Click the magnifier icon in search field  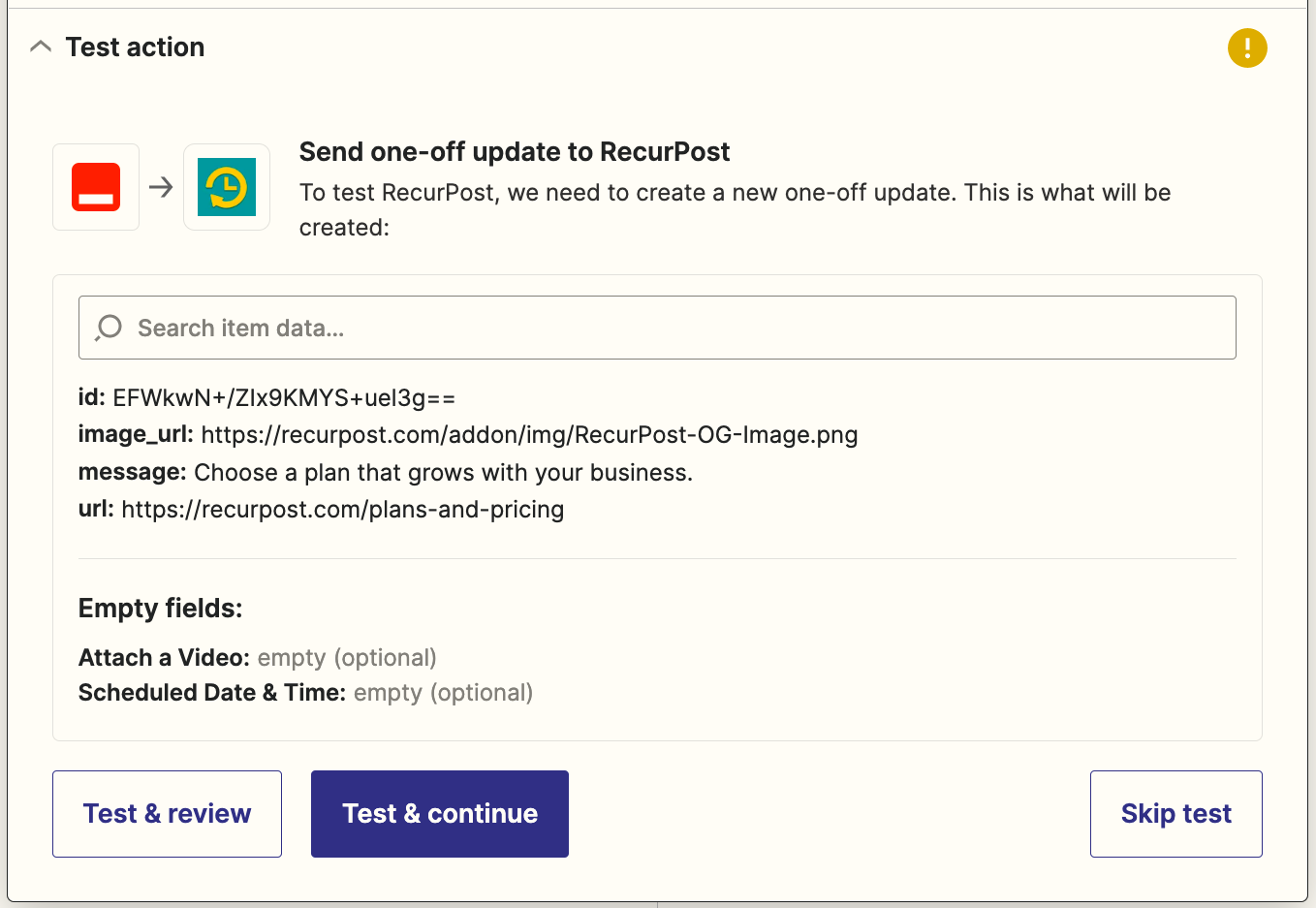pos(109,328)
